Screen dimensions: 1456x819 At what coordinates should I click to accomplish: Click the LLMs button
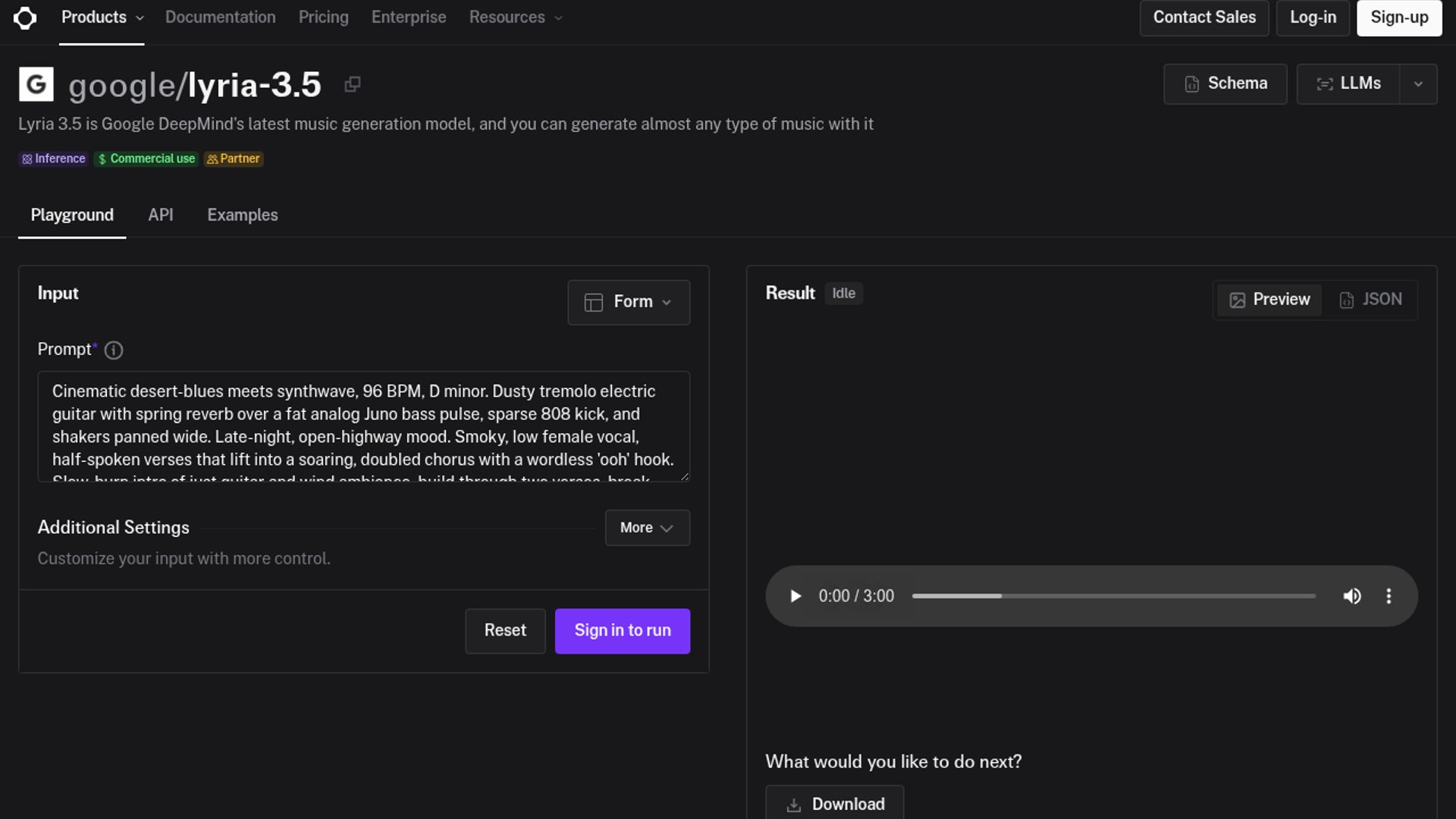pos(1348,84)
